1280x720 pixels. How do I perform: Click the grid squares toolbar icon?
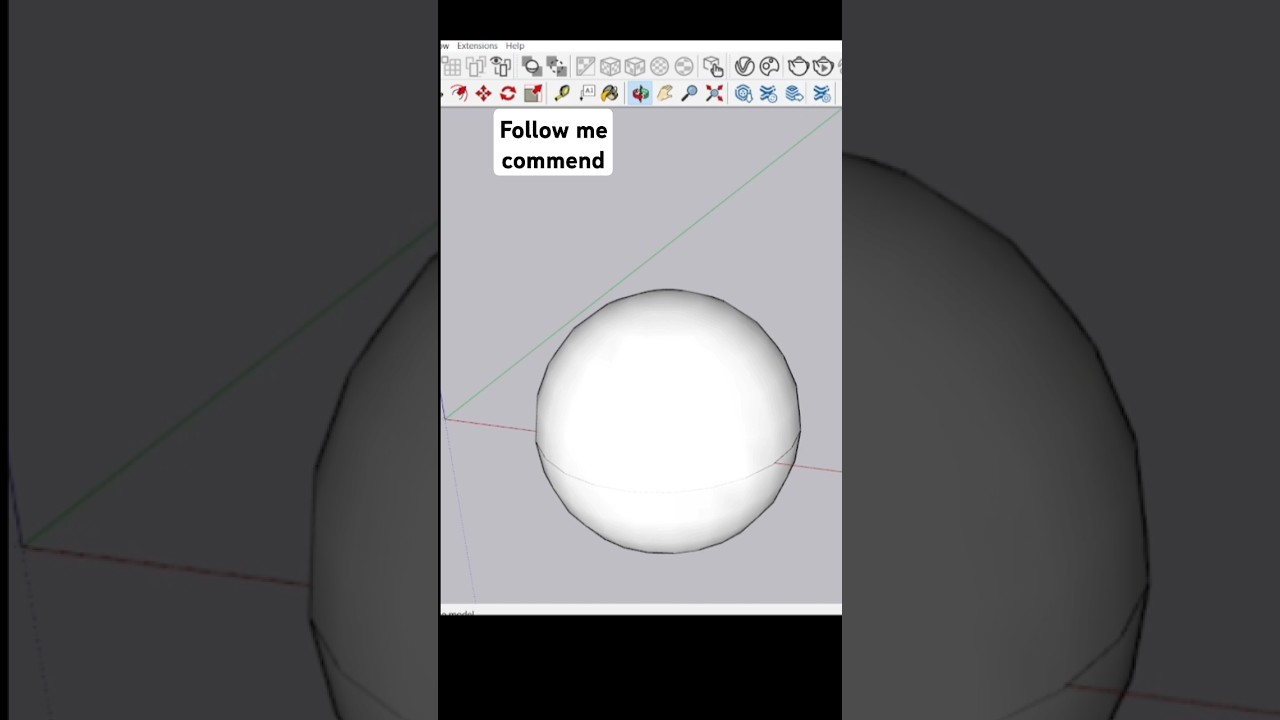pos(451,67)
